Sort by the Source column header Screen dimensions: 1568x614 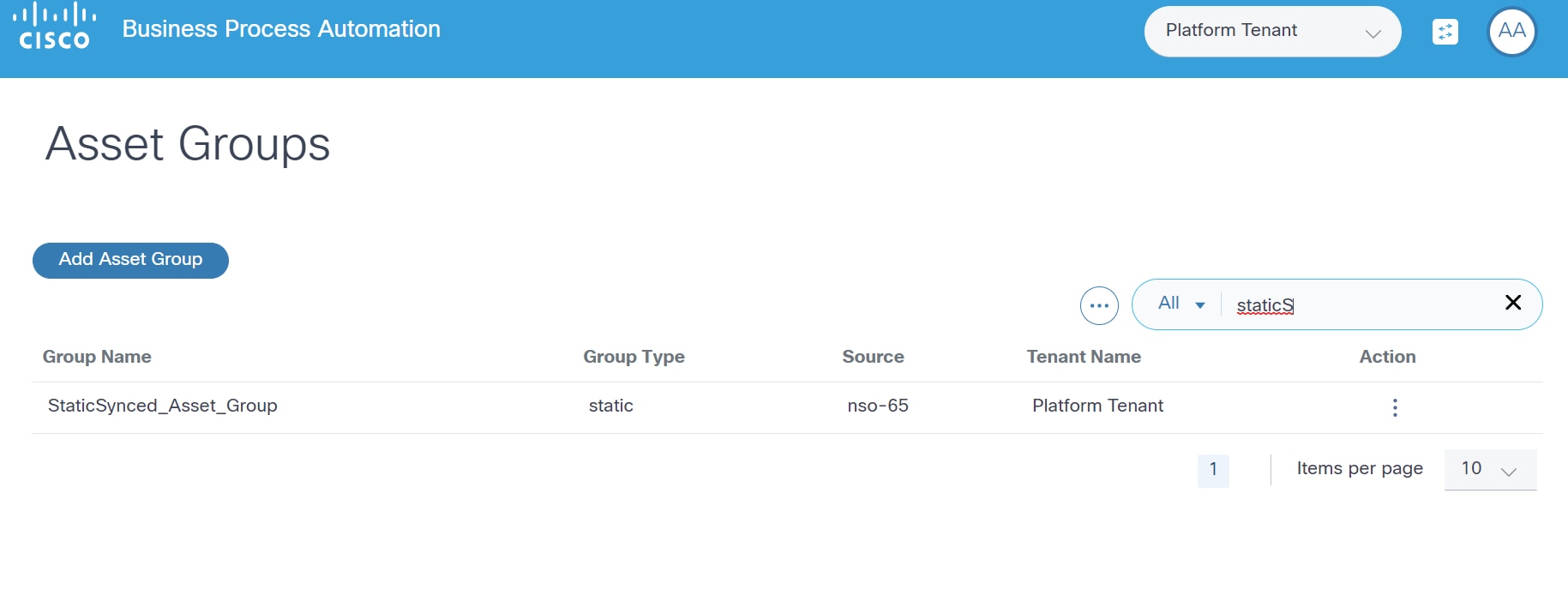tap(873, 357)
